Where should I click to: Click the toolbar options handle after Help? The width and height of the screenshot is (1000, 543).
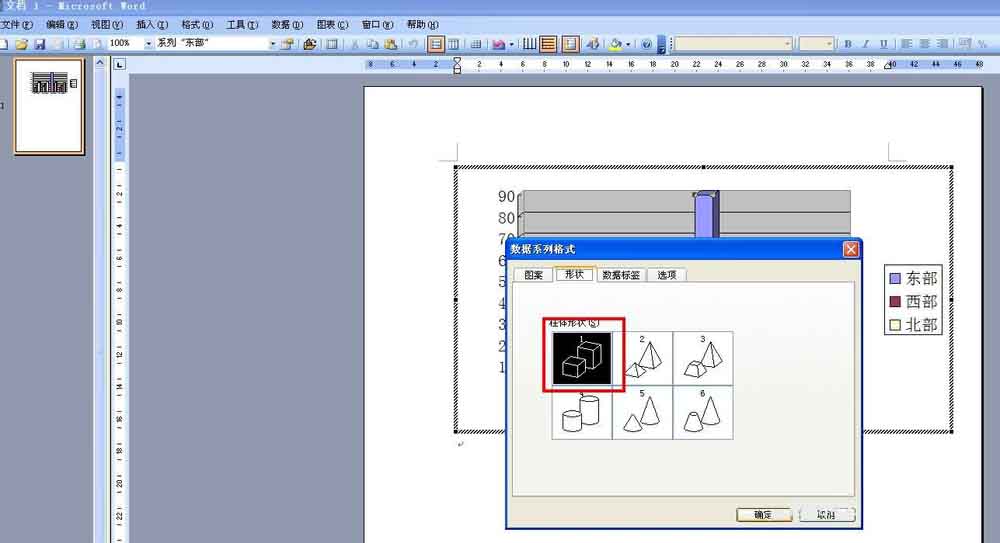coord(661,45)
